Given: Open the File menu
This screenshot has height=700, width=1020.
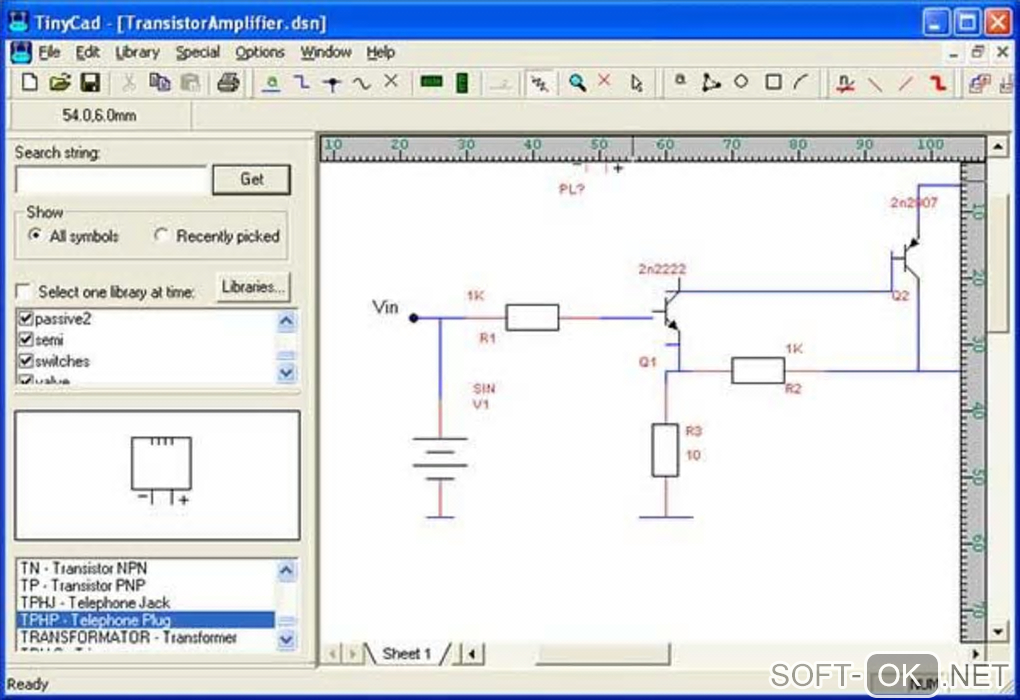Looking at the screenshot, I should coord(49,52).
